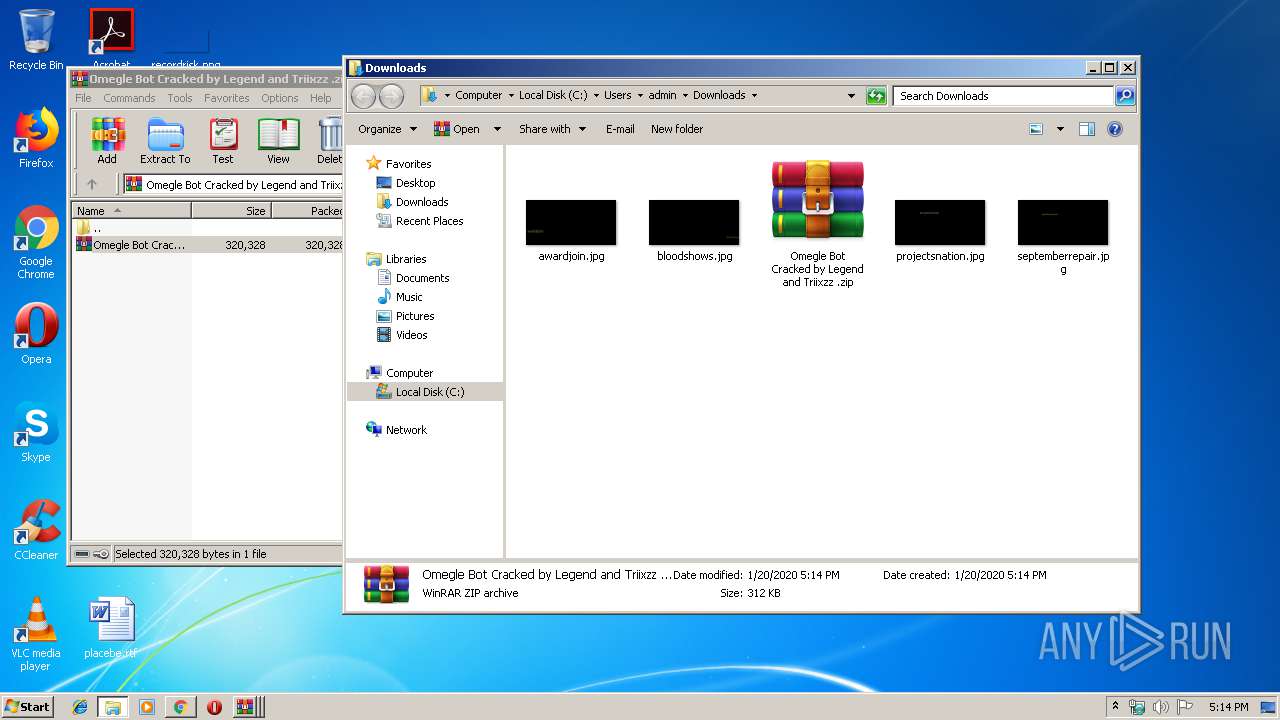Launch Google Chrome from the desktop
The image size is (1280, 720).
pos(36,242)
